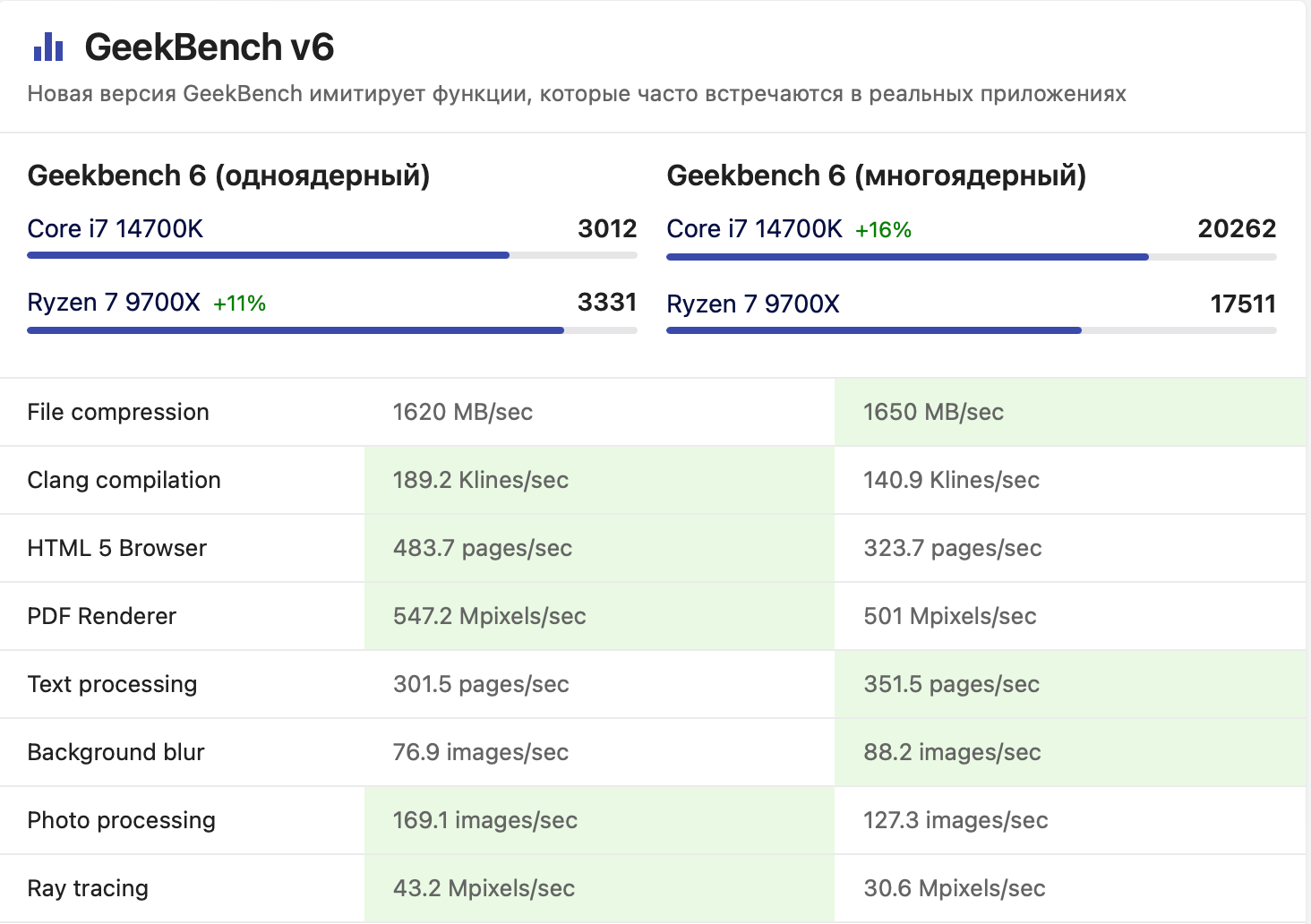
Task: Click the 483.7 pages/sec HTML 5 cell
Action: tap(483, 548)
